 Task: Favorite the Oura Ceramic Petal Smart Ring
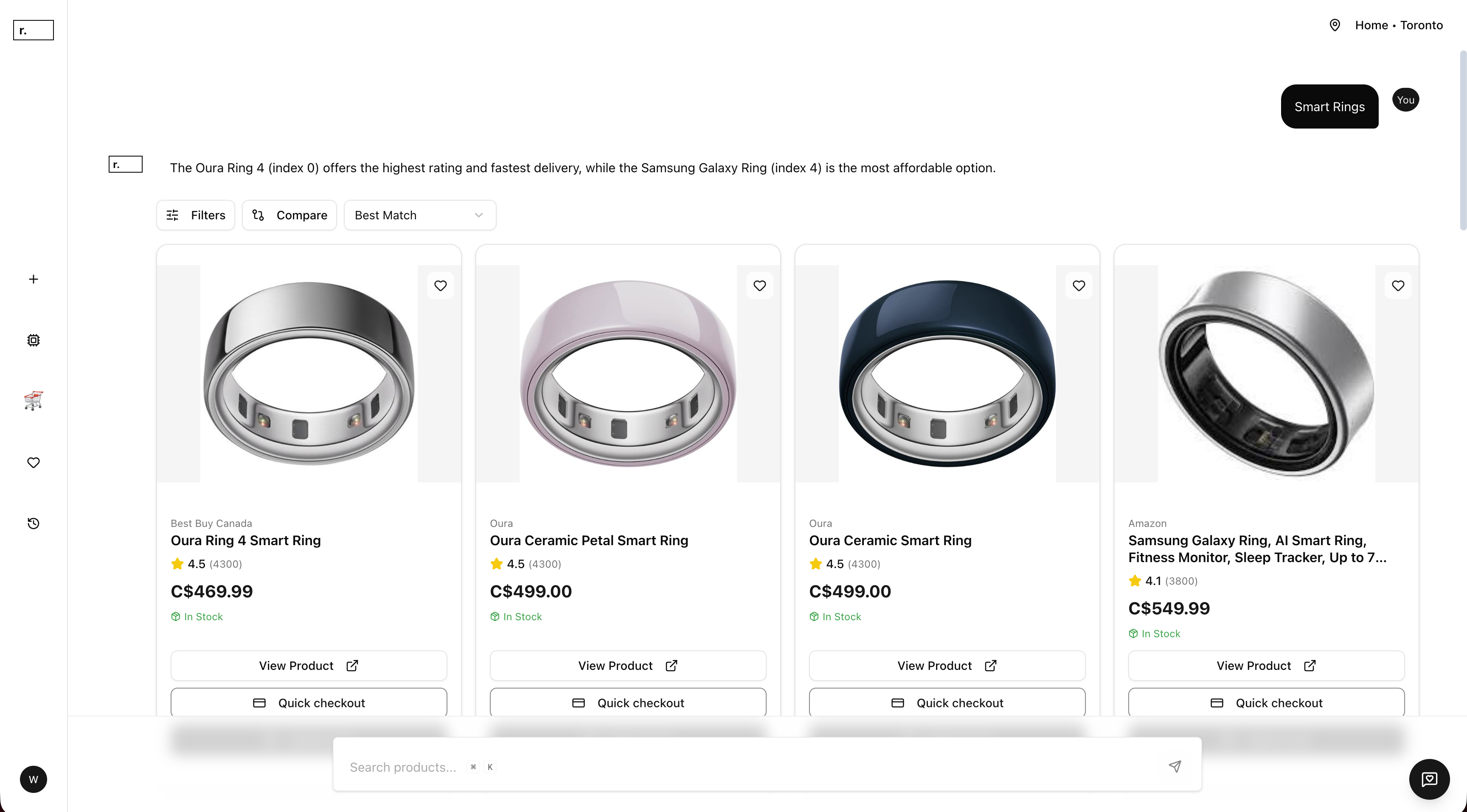click(760, 285)
